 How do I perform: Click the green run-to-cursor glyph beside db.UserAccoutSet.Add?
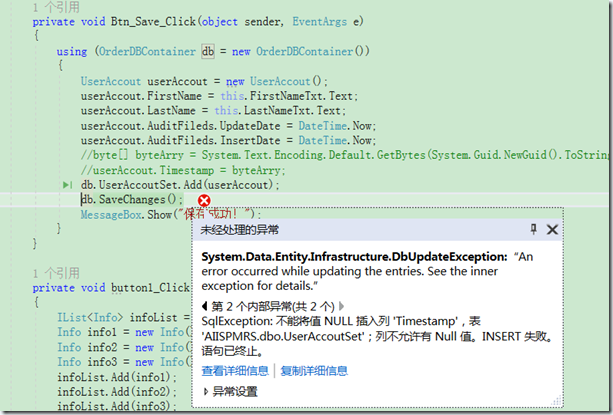tap(67, 185)
